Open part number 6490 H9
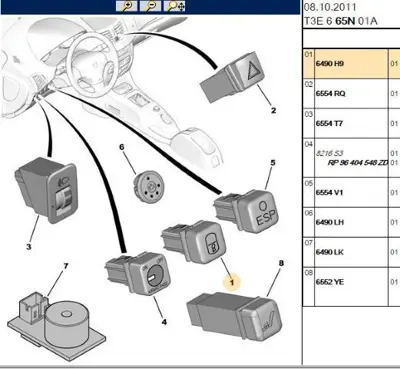 click(330, 63)
